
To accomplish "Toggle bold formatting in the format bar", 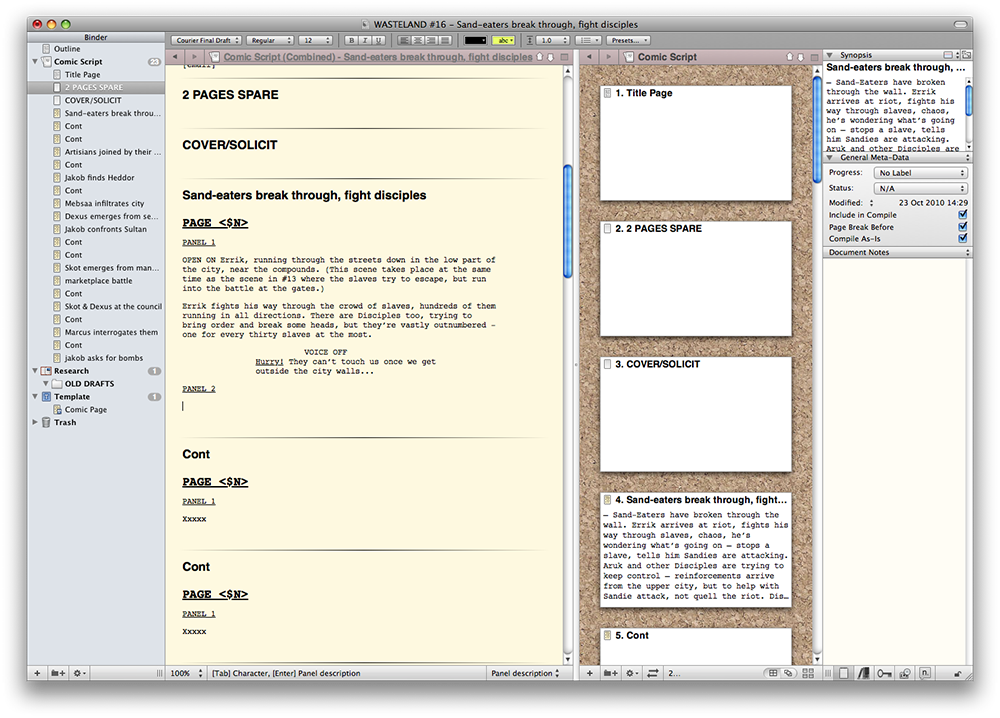I will click(351, 40).
